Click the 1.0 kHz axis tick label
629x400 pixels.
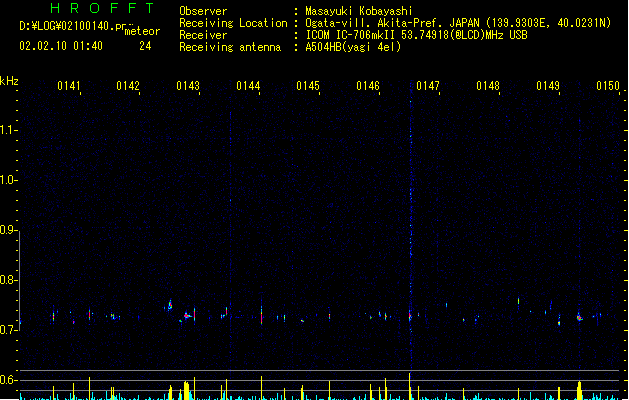coord(8,180)
